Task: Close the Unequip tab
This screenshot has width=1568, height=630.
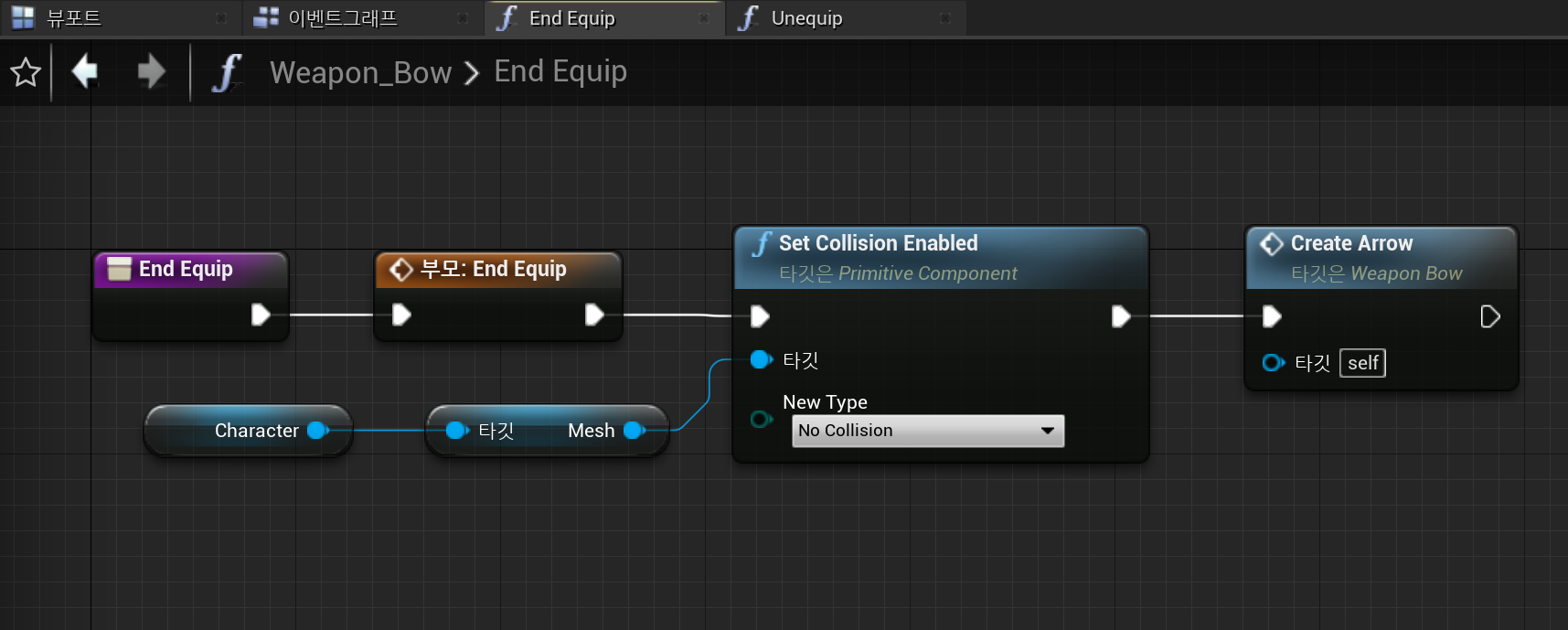Action: (x=945, y=18)
